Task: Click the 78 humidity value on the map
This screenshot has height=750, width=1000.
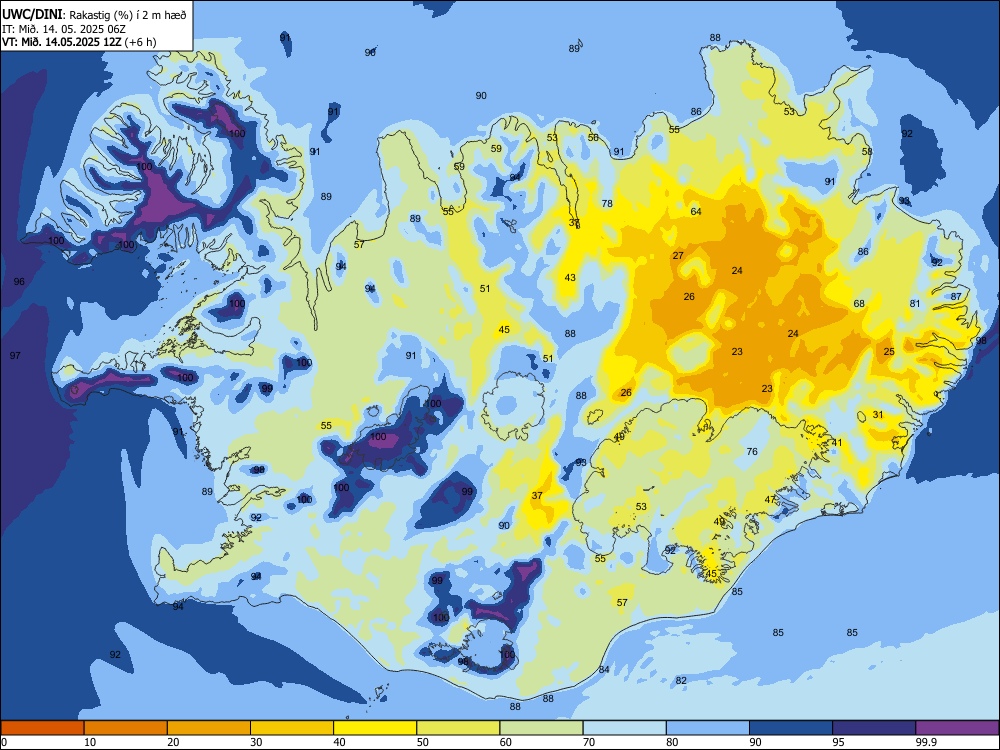Action: click(x=607, y=203)
